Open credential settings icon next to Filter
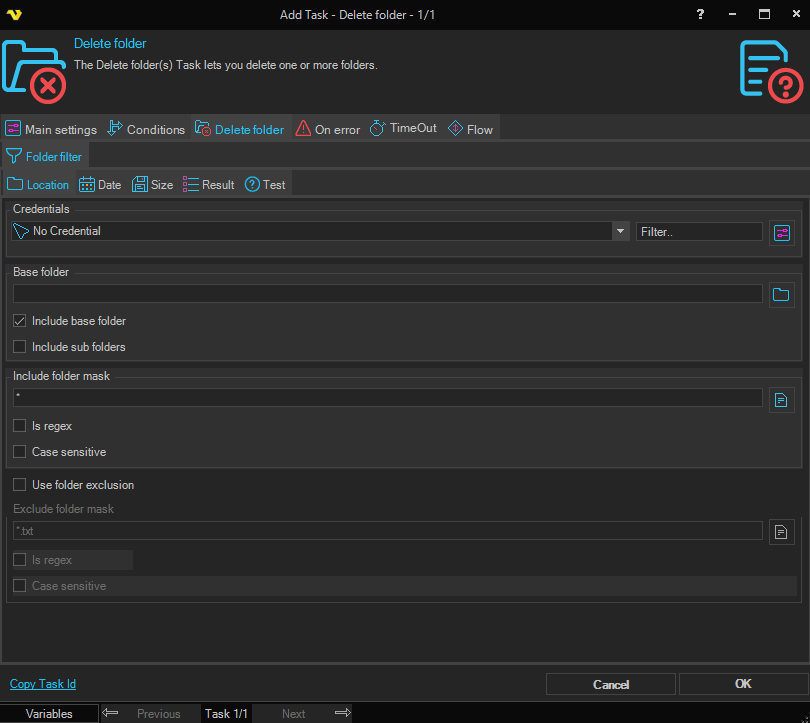The width and height of the screenshot is (810, 723). [x=782, y=232]
